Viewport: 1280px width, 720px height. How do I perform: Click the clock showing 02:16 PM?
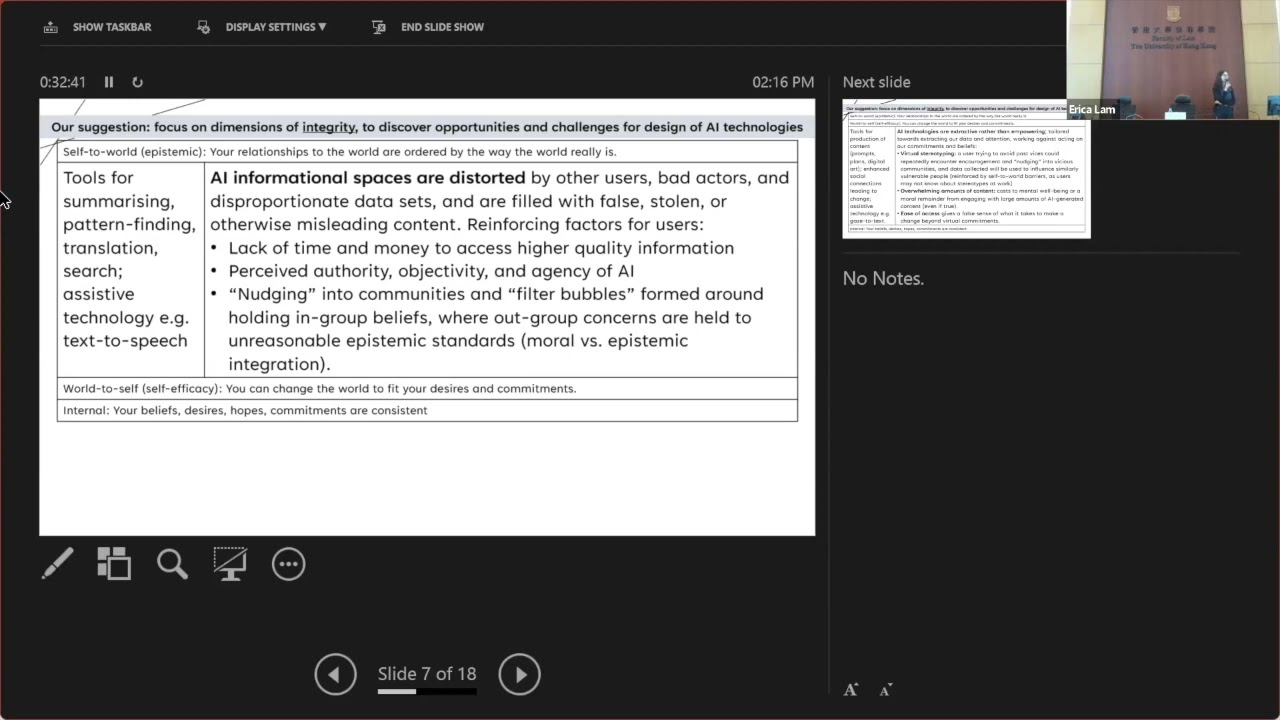783,82
